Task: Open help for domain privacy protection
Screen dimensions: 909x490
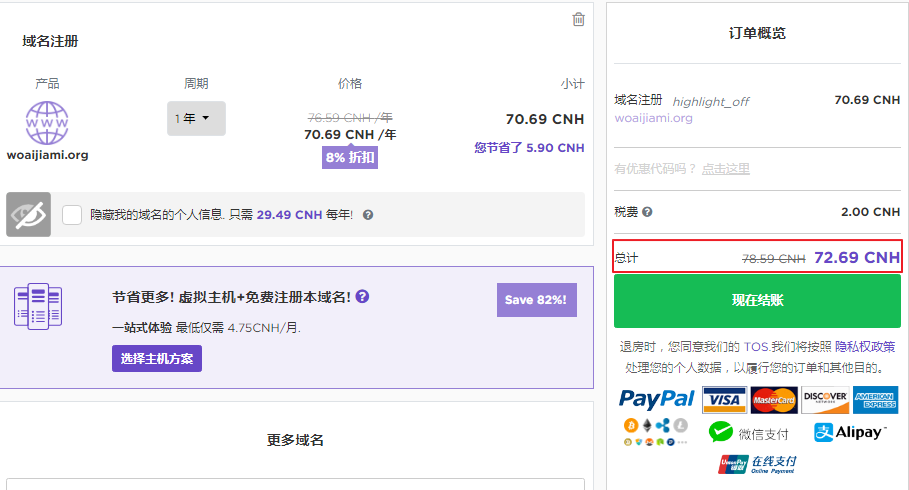Action: 368,215
